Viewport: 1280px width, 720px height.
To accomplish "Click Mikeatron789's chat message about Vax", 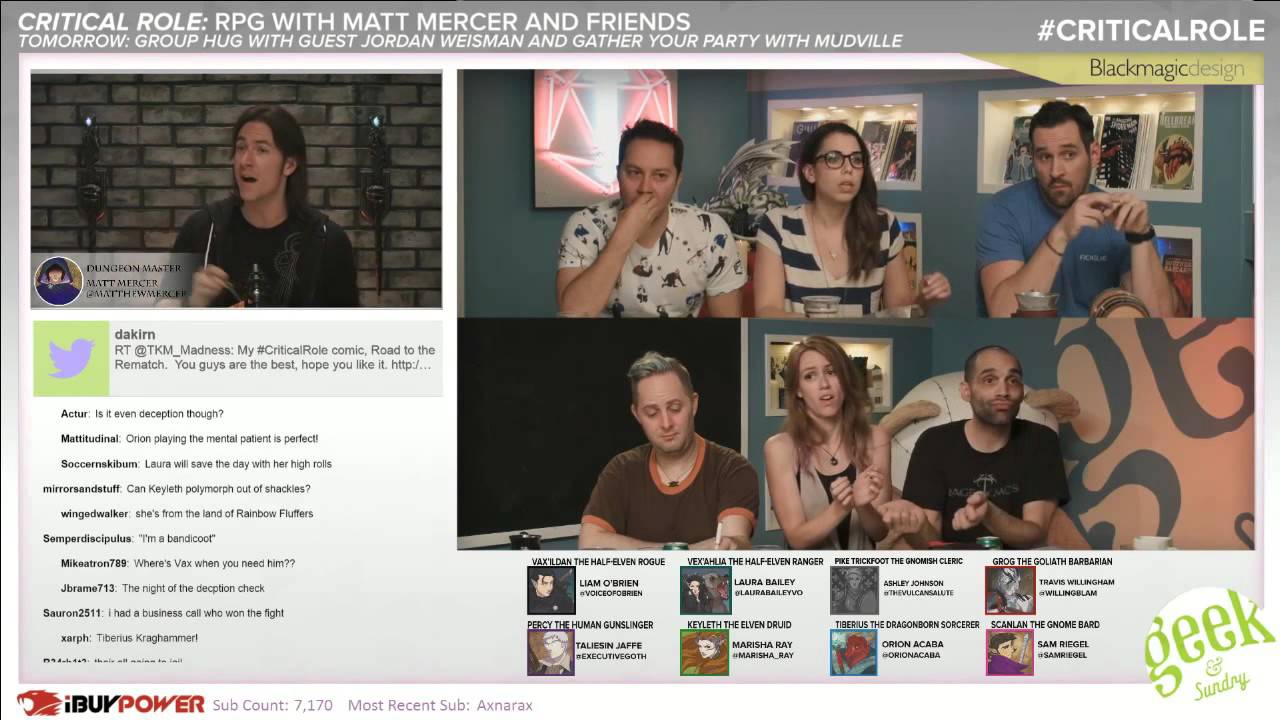I will (x=178, y=564).
